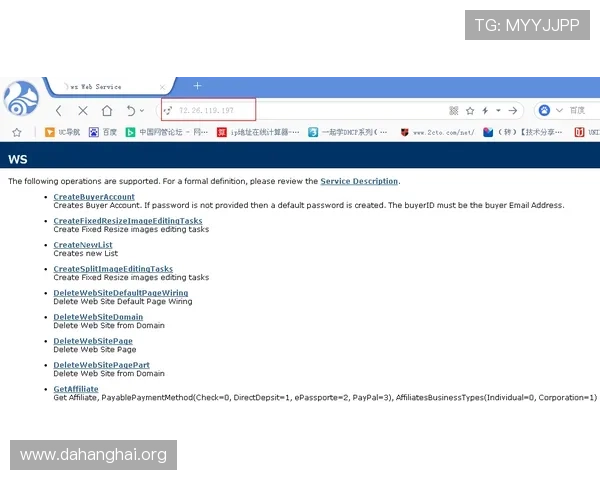The height and width of the screenshot is (480, 600).
Task: Open the 百度 bookmark
Action: [103, 132]
